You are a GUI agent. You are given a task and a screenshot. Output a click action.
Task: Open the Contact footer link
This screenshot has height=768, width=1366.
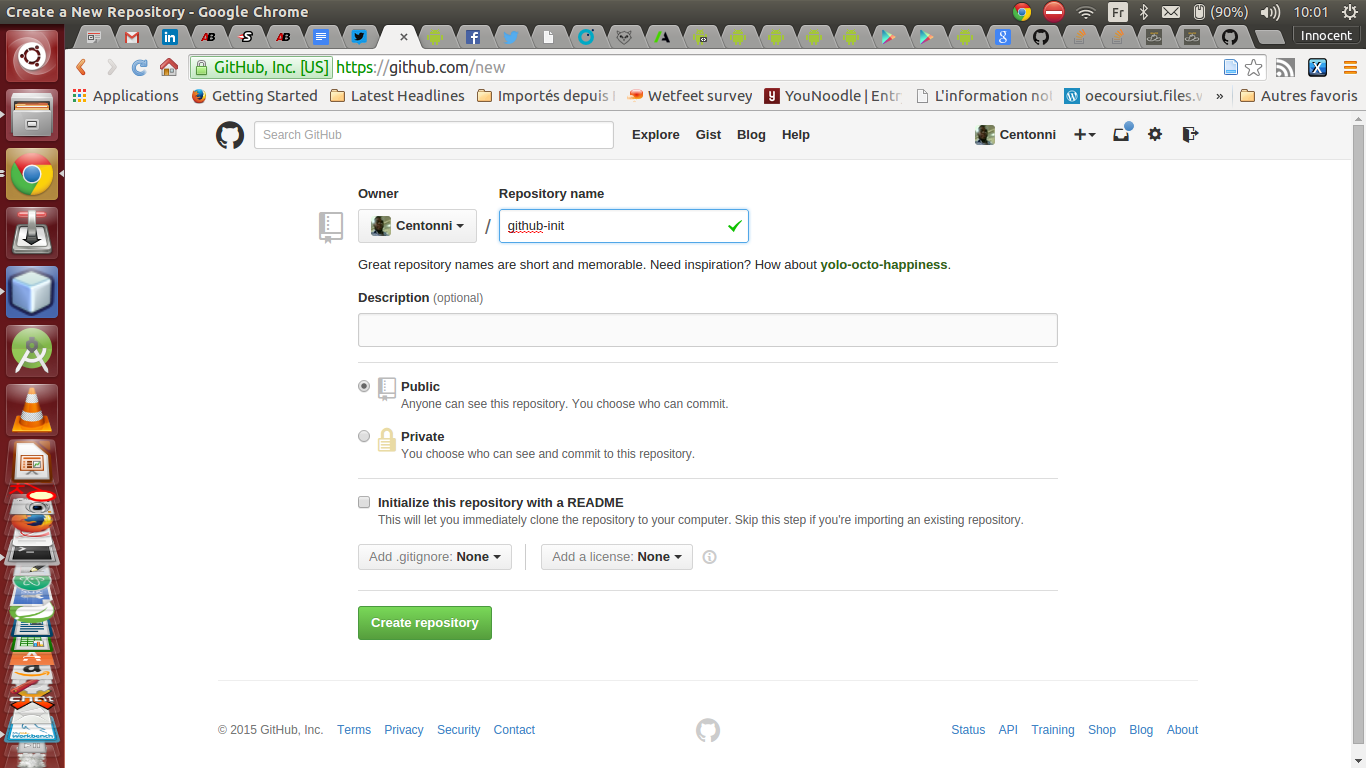click(x=514, y=730)
